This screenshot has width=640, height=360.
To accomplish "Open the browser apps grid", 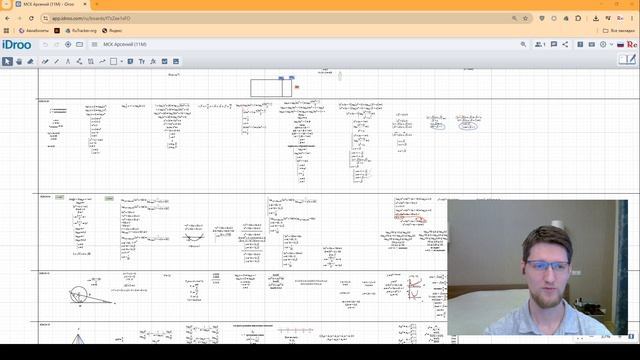I will tap(6, 31).
